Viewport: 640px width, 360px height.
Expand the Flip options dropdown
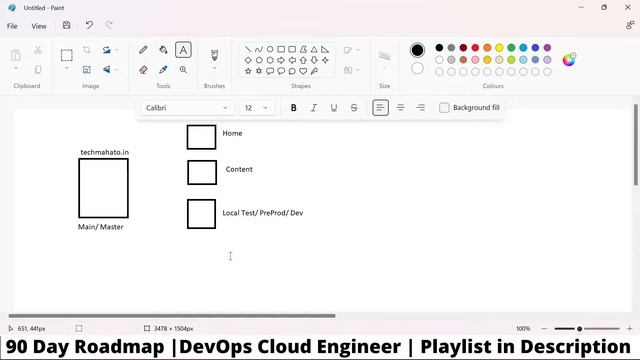pos(116,70)
